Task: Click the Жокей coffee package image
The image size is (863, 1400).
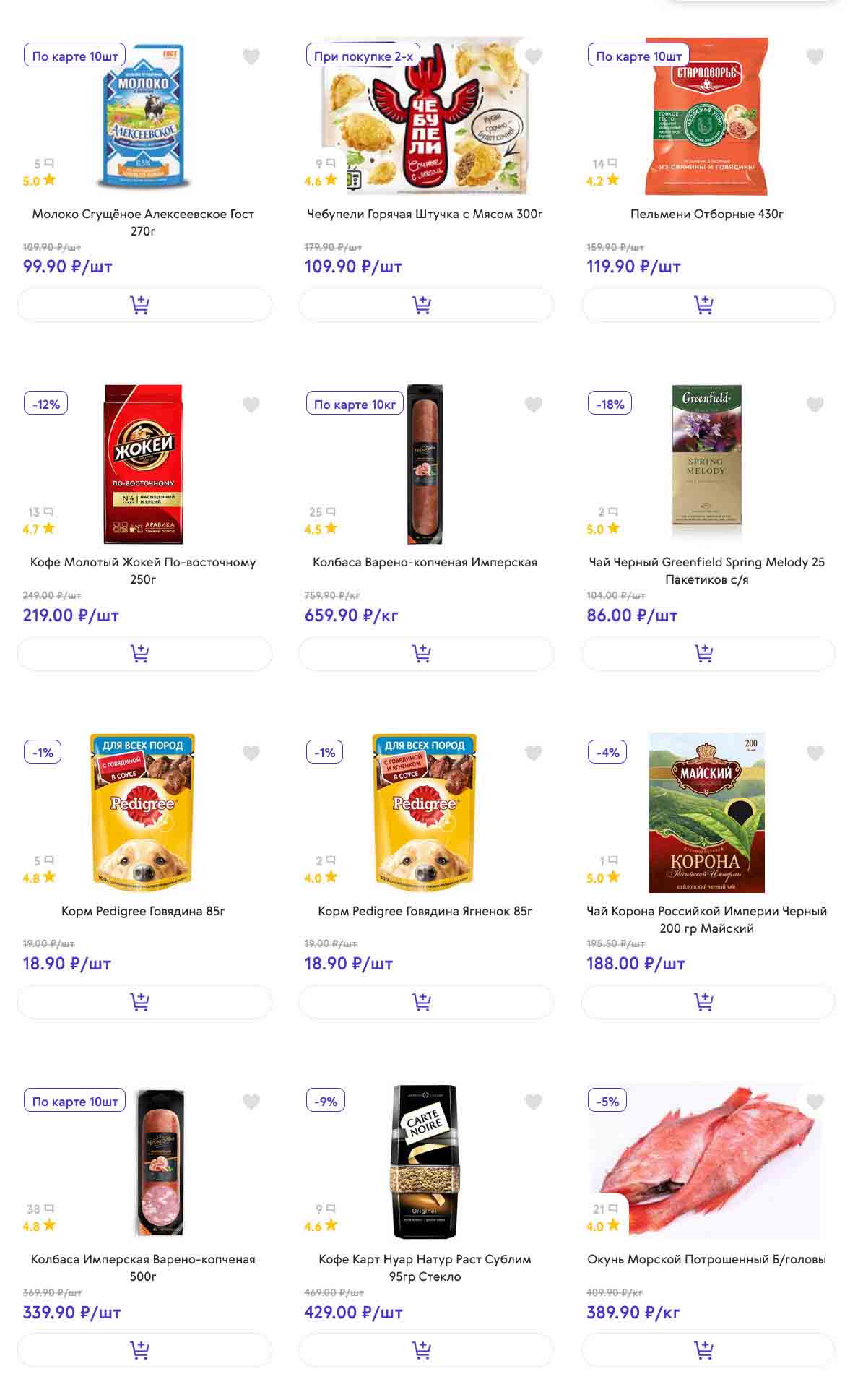Action: [x=143, y=464]
